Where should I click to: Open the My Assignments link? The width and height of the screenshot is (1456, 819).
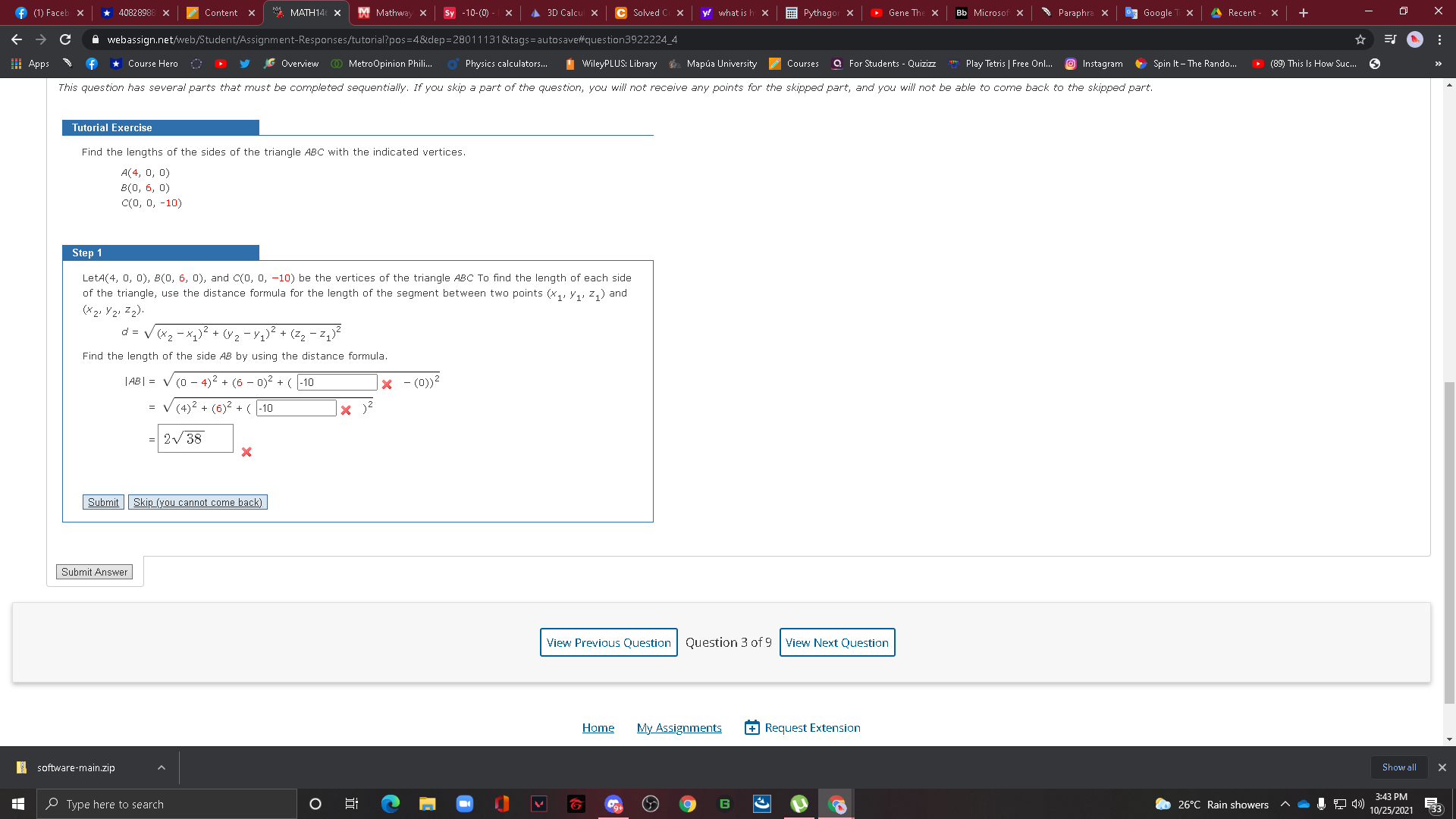(x=679, y=727)
